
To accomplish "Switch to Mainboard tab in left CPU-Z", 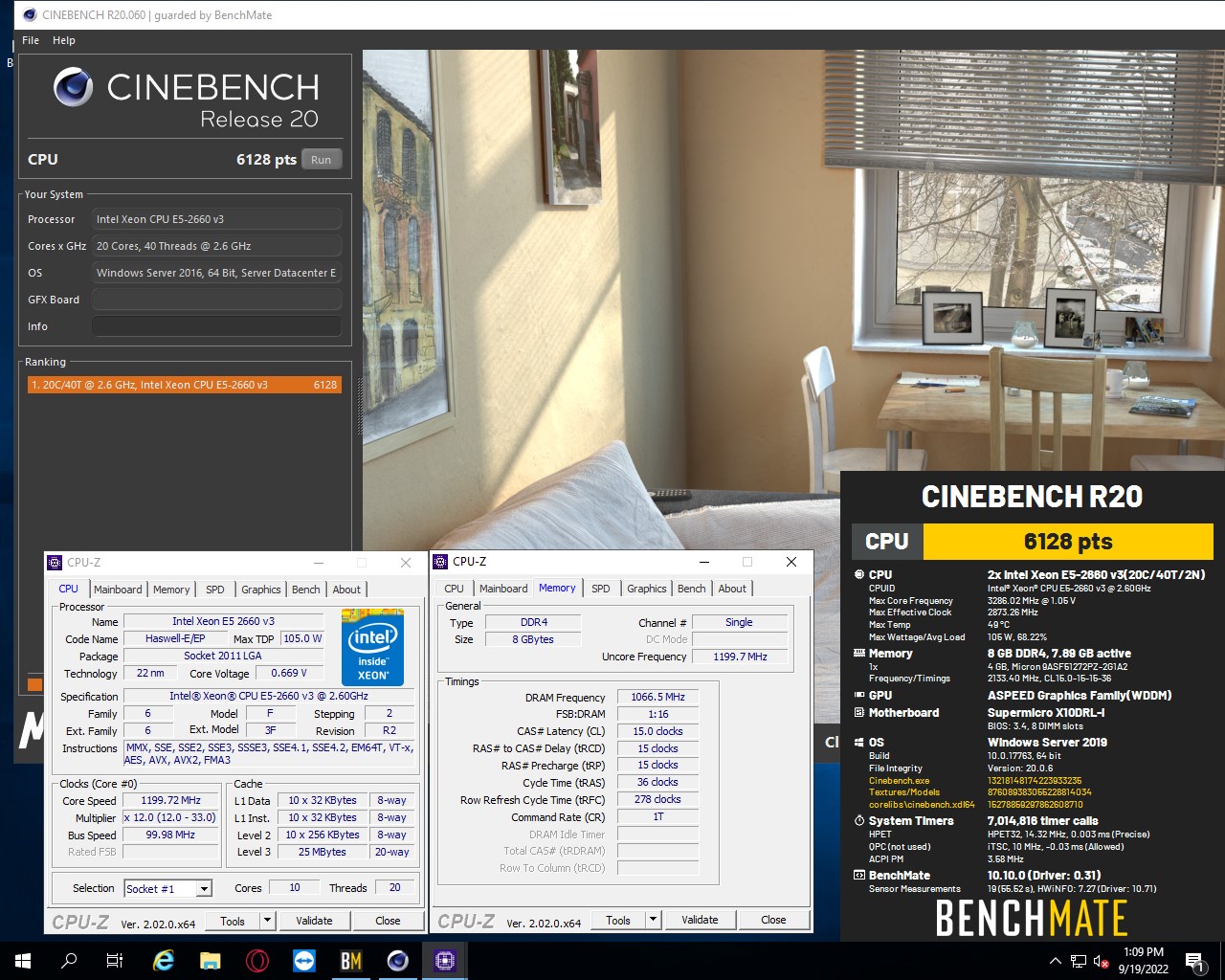I will click(x=118, y=590).
